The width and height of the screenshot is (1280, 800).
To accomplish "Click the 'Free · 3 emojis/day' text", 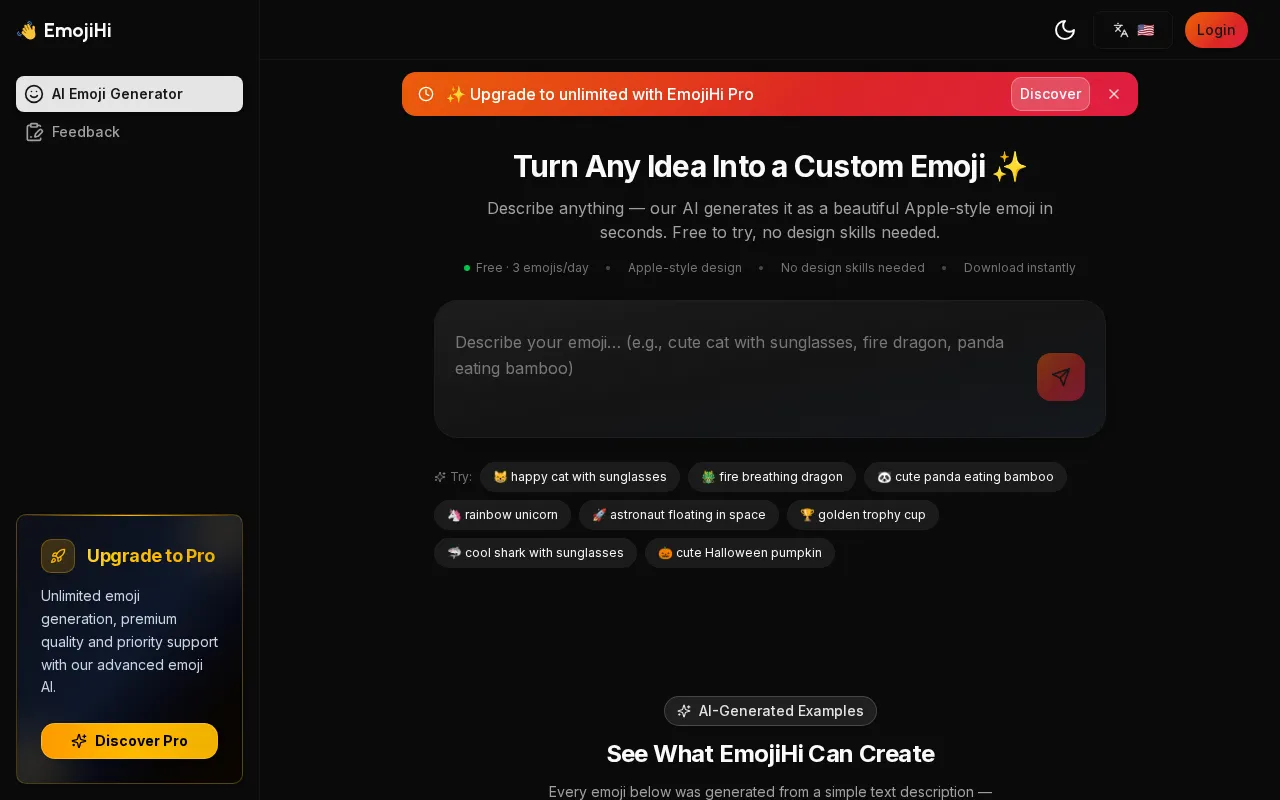I will 532,268.
